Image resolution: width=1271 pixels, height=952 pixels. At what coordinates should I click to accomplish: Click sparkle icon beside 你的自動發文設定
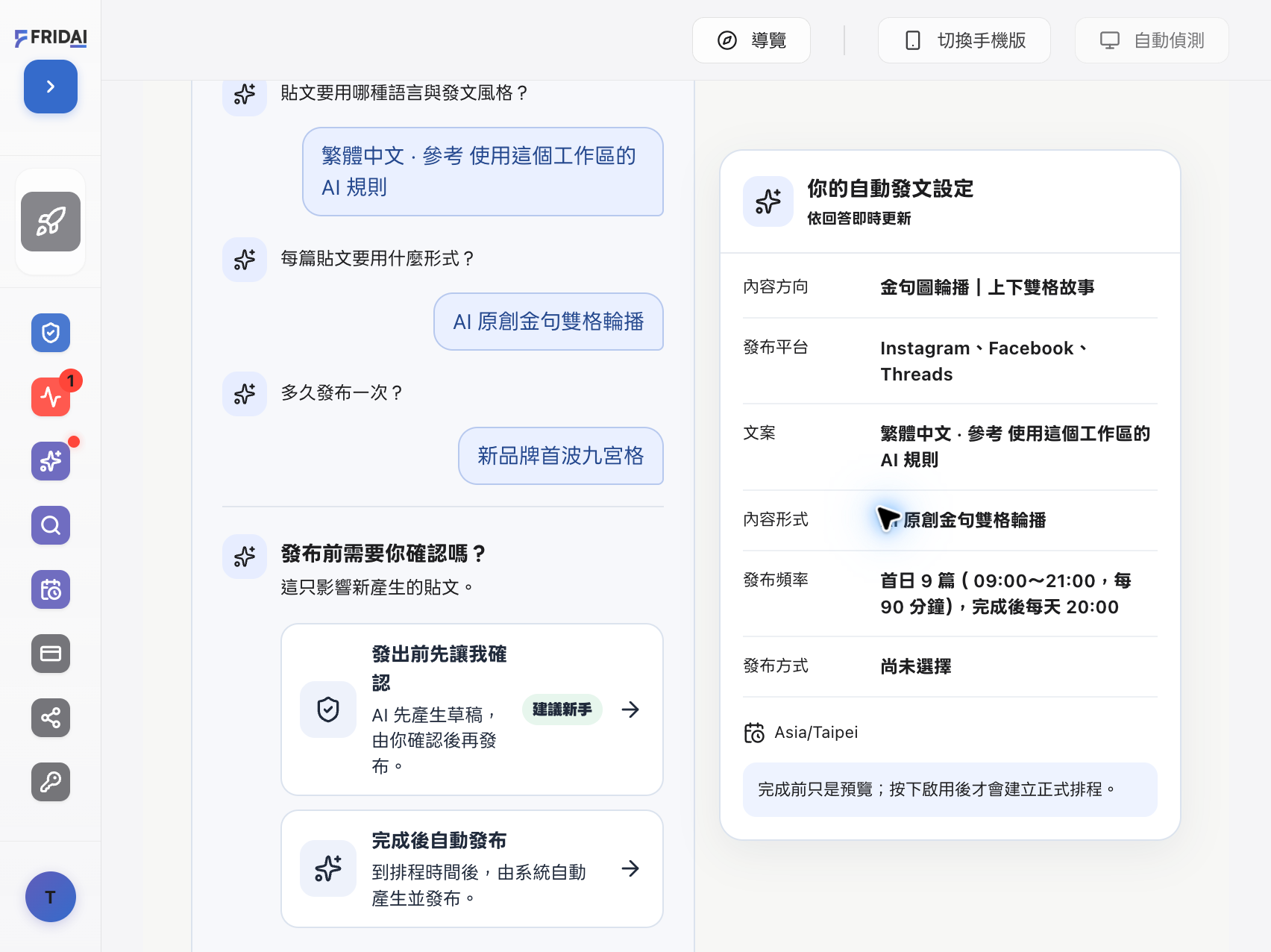click(x=768, y=201)
